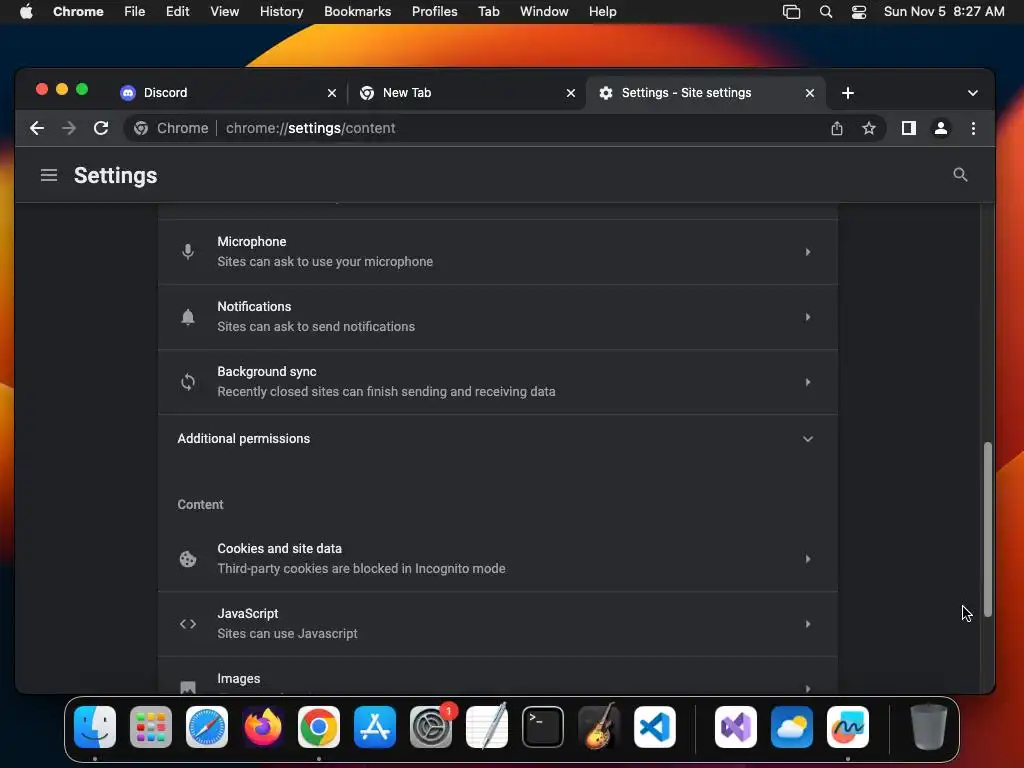The width and height of the screenshot is (1024, 768).
Task: Open Launchpad from the Dock
Action: pos(151,727)
